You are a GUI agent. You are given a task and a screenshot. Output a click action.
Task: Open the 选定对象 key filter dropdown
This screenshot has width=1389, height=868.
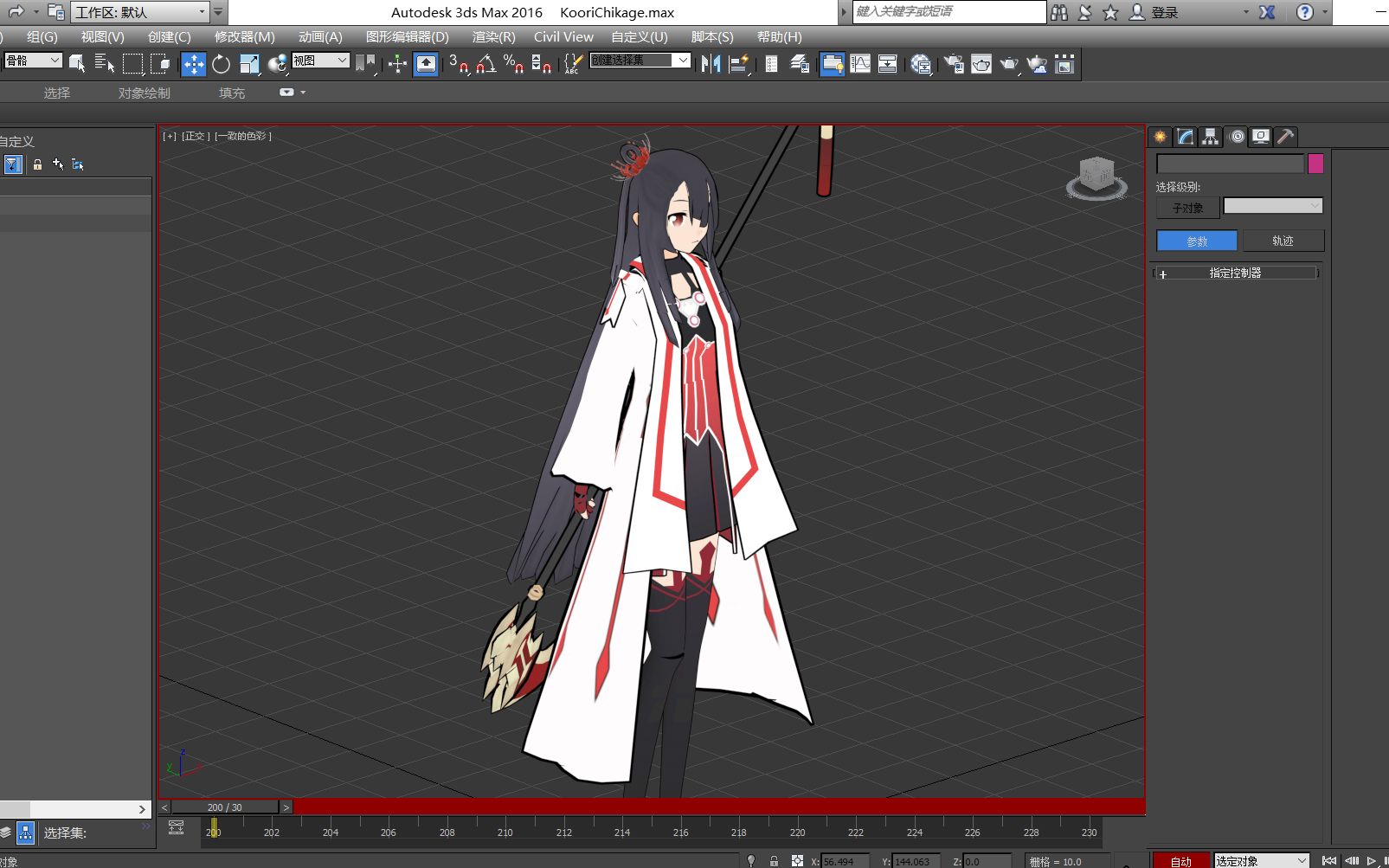(x=1261, y=860)
